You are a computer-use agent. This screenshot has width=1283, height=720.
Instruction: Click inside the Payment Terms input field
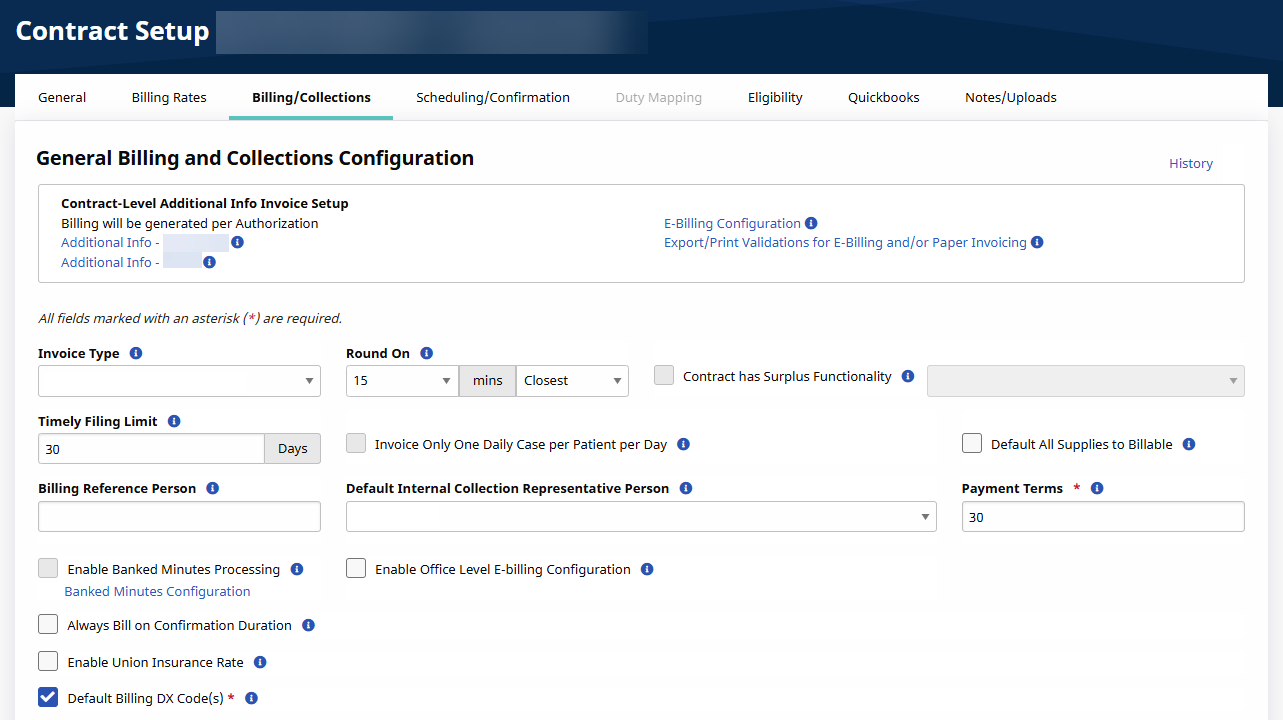[1102, 517]
